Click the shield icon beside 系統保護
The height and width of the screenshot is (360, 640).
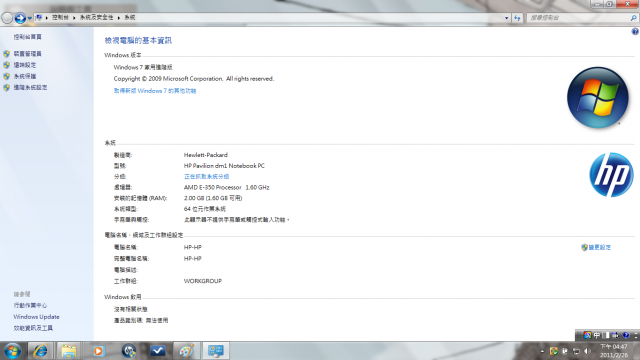[x=7, y=76]
